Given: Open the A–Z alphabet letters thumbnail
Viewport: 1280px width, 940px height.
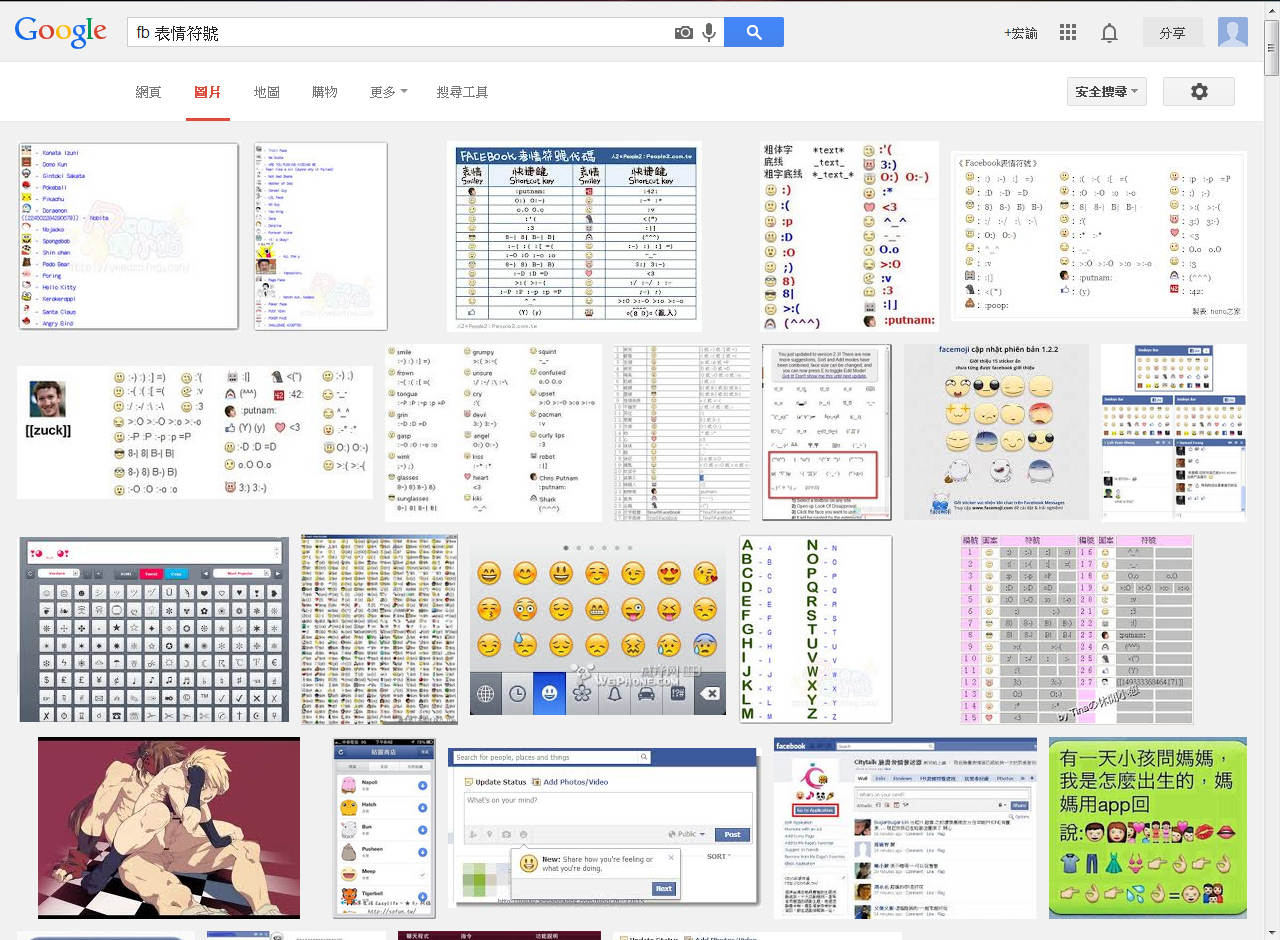Looking at the screenshot, I should point(815,629).
